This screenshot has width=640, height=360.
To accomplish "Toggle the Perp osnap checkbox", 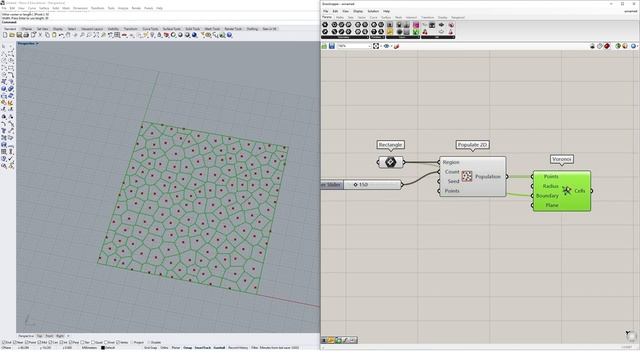I will point(71,342).
